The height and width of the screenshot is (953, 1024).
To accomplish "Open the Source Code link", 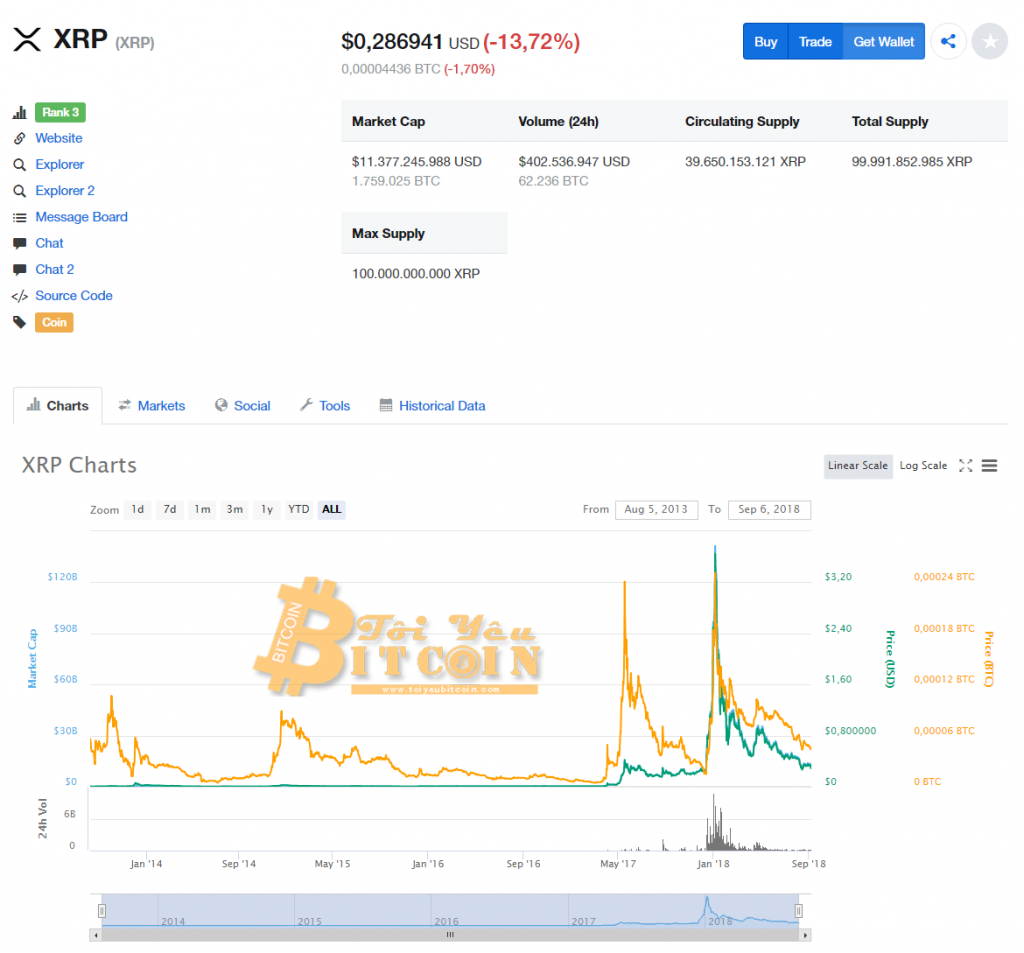I will point(74,295).
